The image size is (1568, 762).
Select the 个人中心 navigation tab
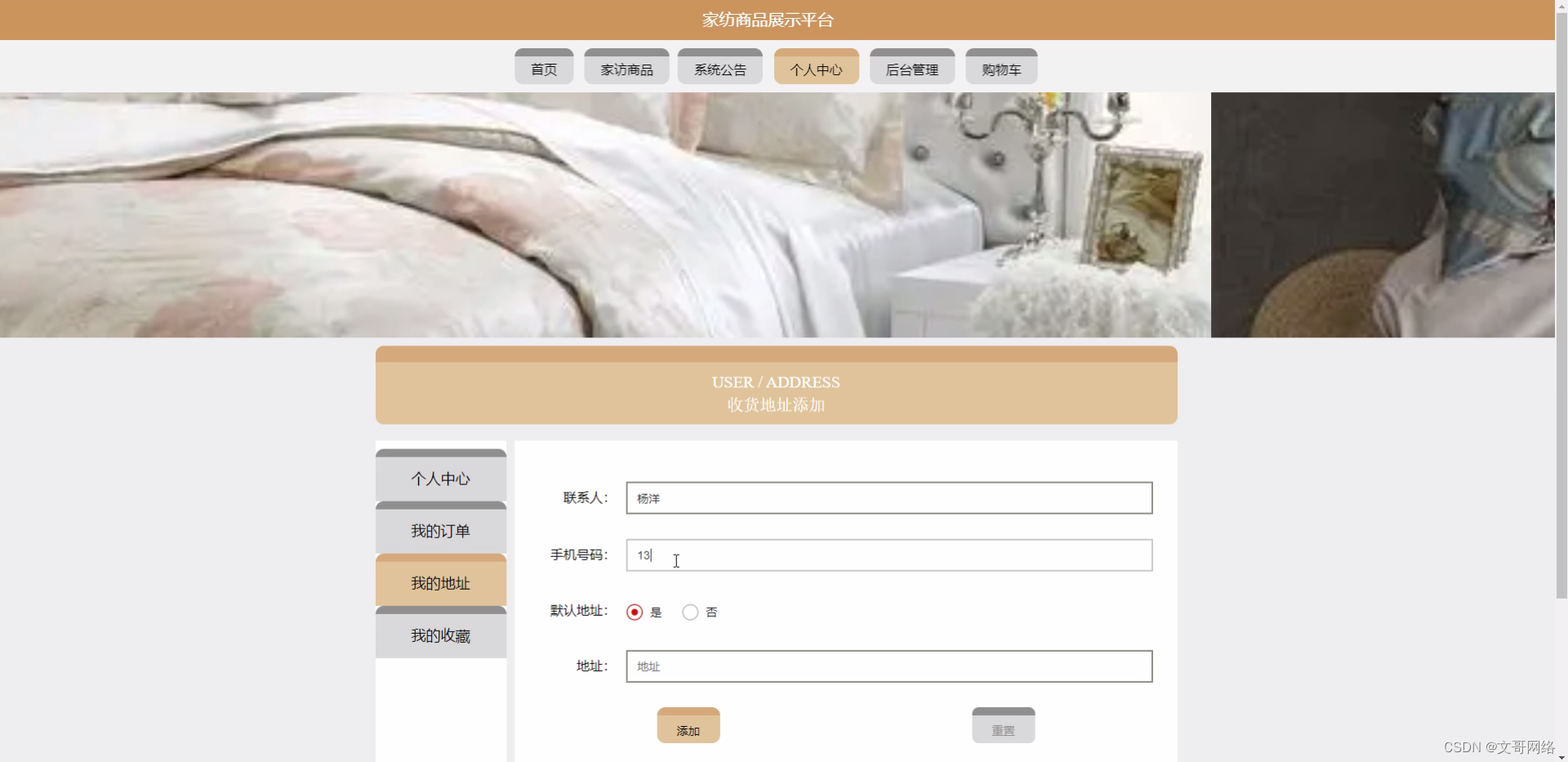(x=815, y=66)
